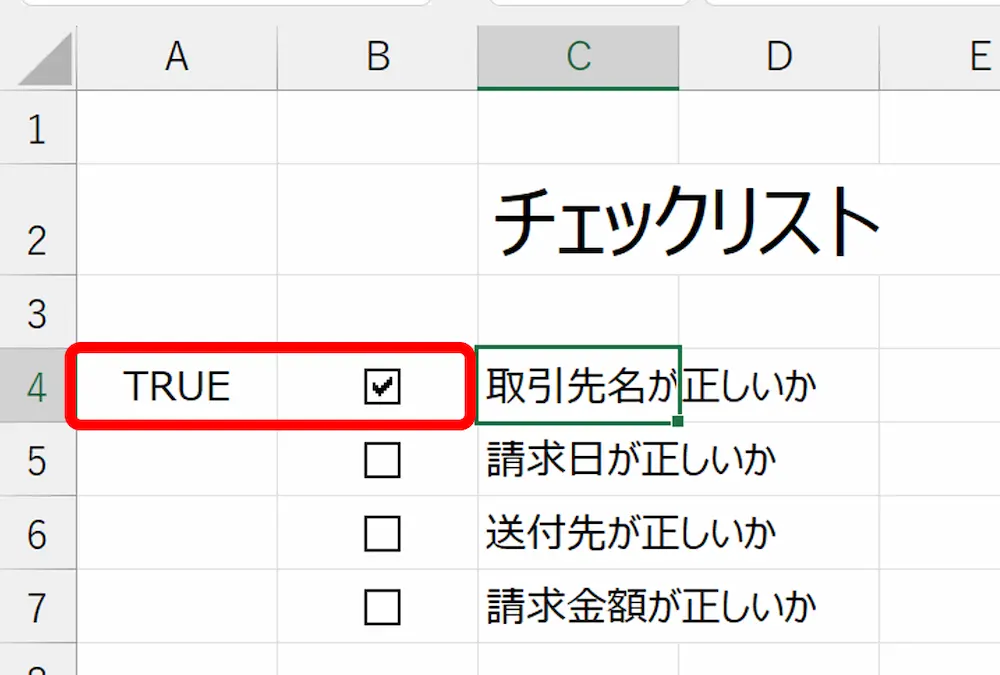Select column A header
Image resolution: width=1000 pixels, height=675 pixels.
tap(177, 57)
